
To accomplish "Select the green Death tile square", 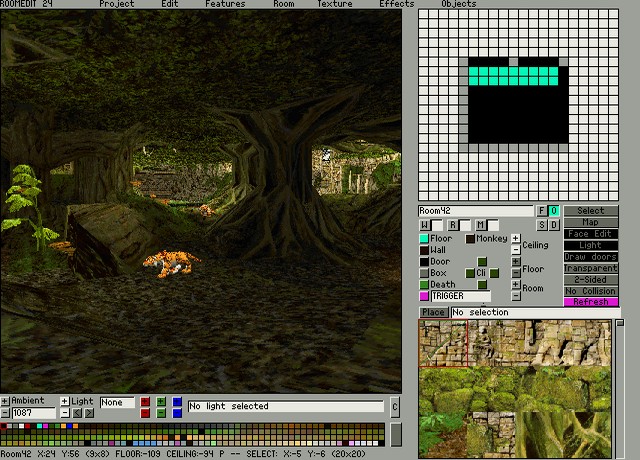I will 424,285.
